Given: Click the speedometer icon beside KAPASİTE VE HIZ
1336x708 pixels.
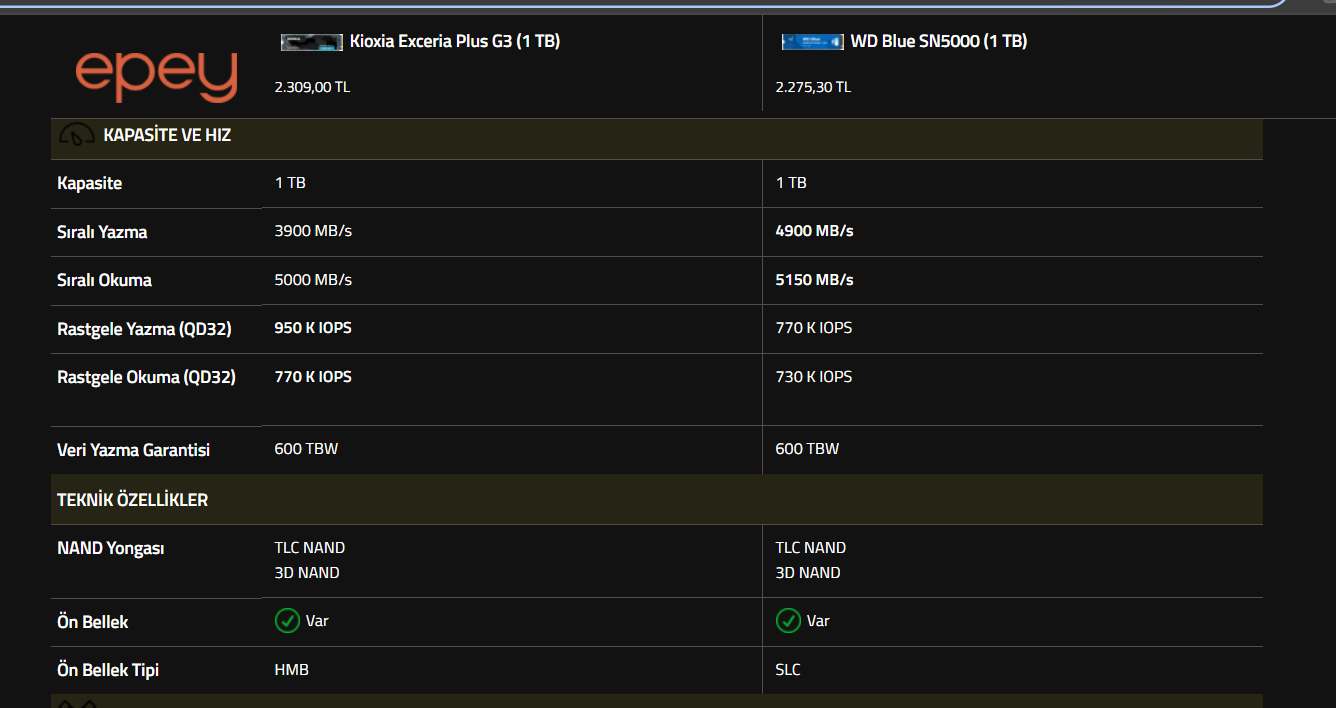Looking at the screenshot, I should [x=77, y=135].
